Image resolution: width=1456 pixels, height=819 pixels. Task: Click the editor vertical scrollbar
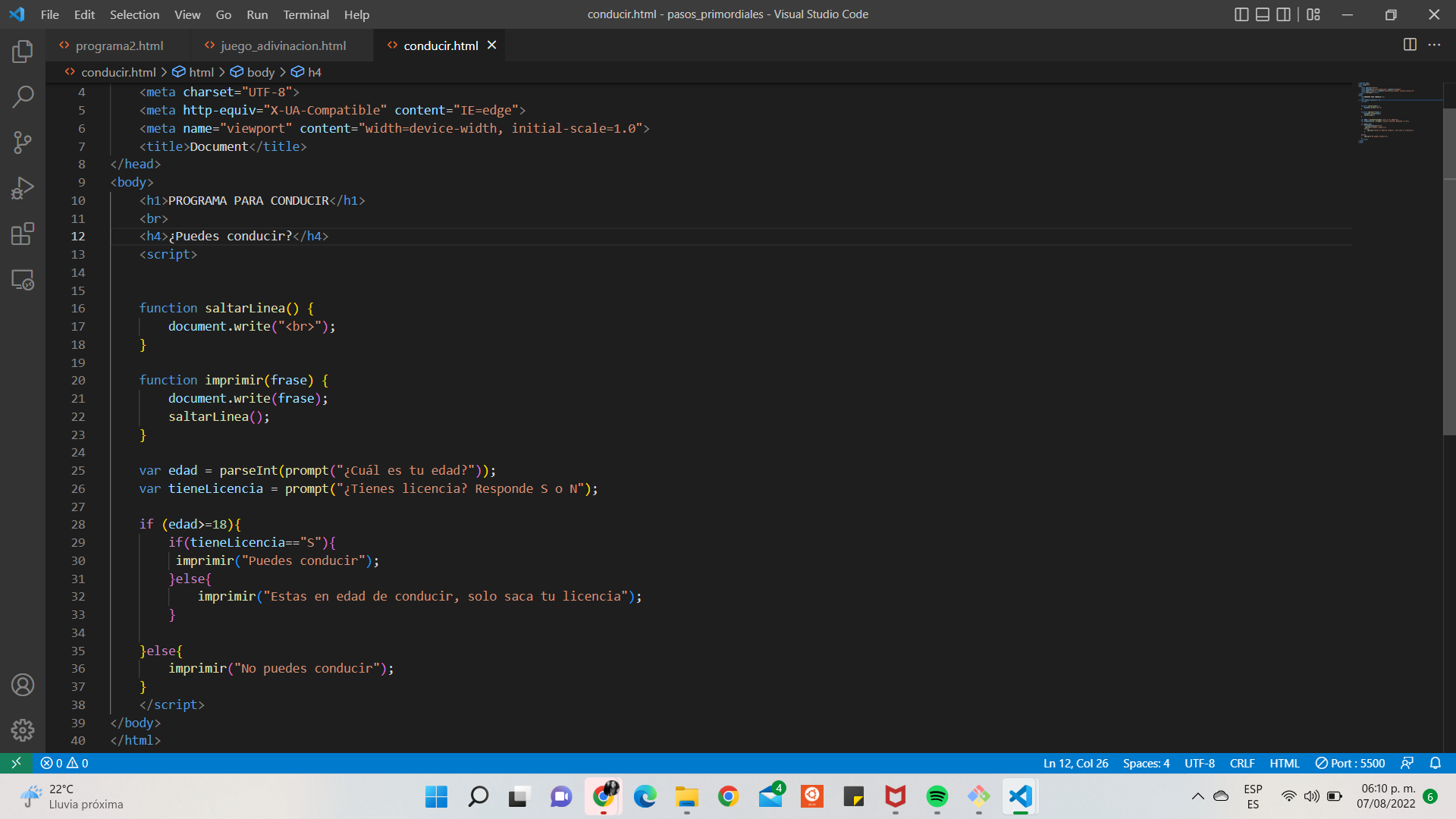point(1449,271)
